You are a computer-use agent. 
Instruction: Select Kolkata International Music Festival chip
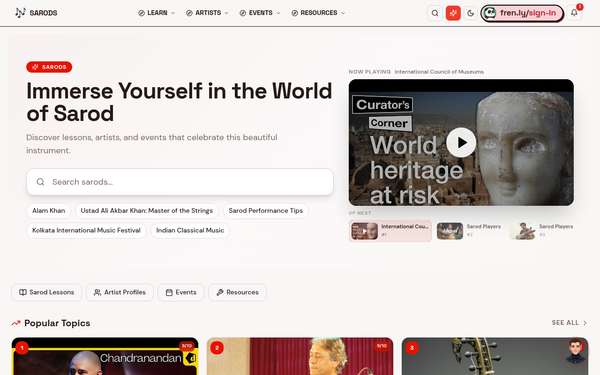pos(86,230)
